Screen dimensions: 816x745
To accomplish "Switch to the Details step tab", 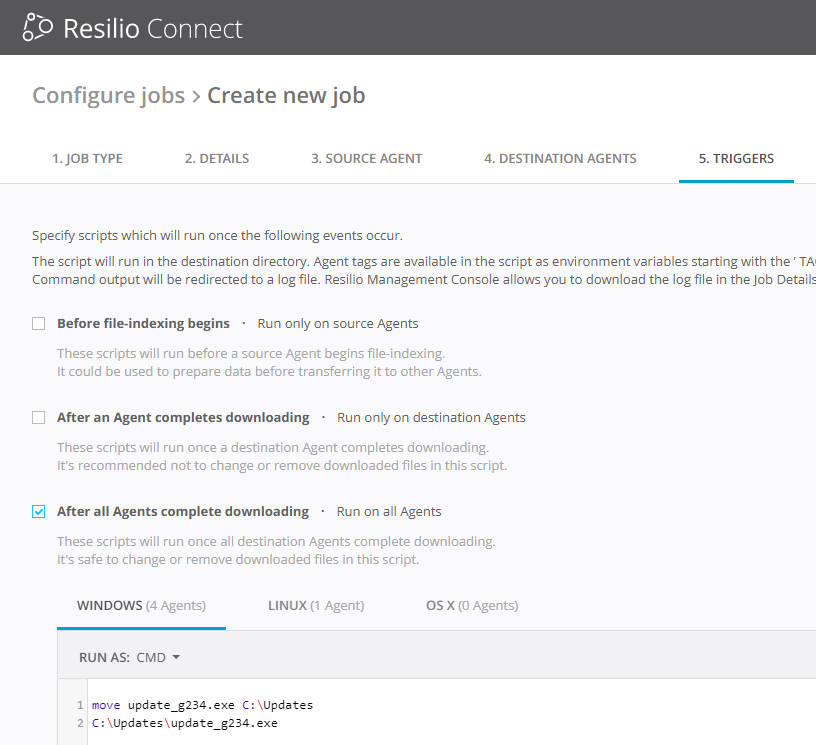I will pyautogui.click(x=217, y=158).
